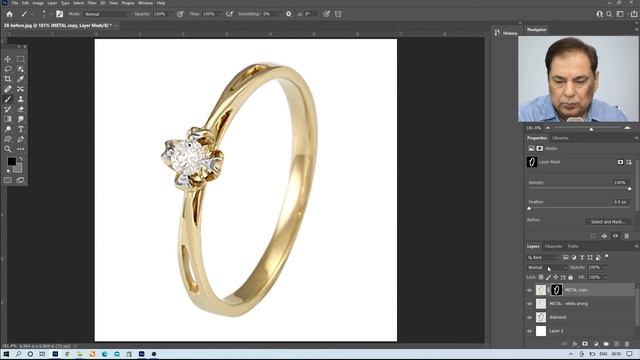Viewport: 640px width, 360px height.
Task: Click the Select and Mask button
Action: click(608, 222)
